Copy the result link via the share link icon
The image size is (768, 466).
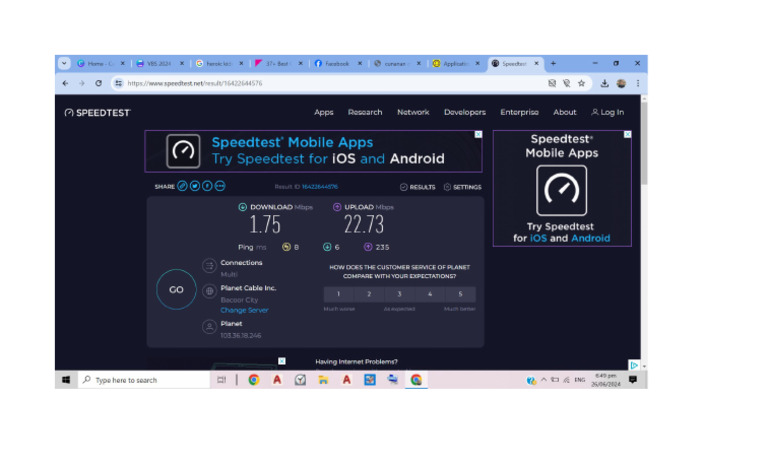(x=182, y=186)
